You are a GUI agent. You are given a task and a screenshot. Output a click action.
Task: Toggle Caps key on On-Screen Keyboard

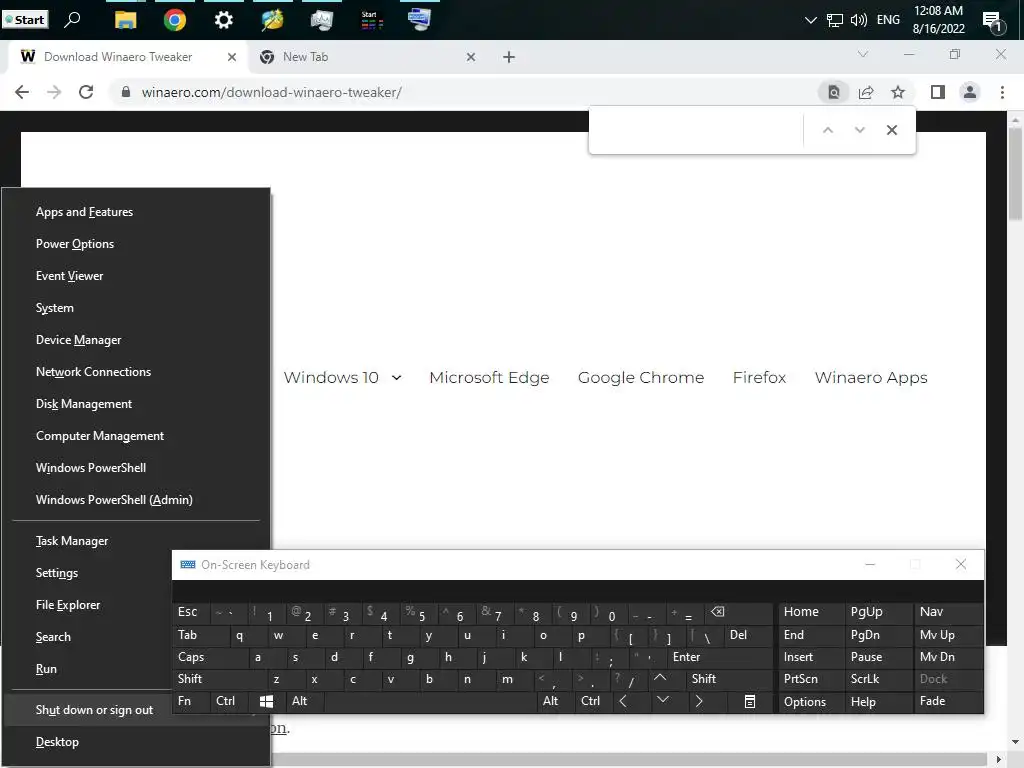click(x=212, y=657)
